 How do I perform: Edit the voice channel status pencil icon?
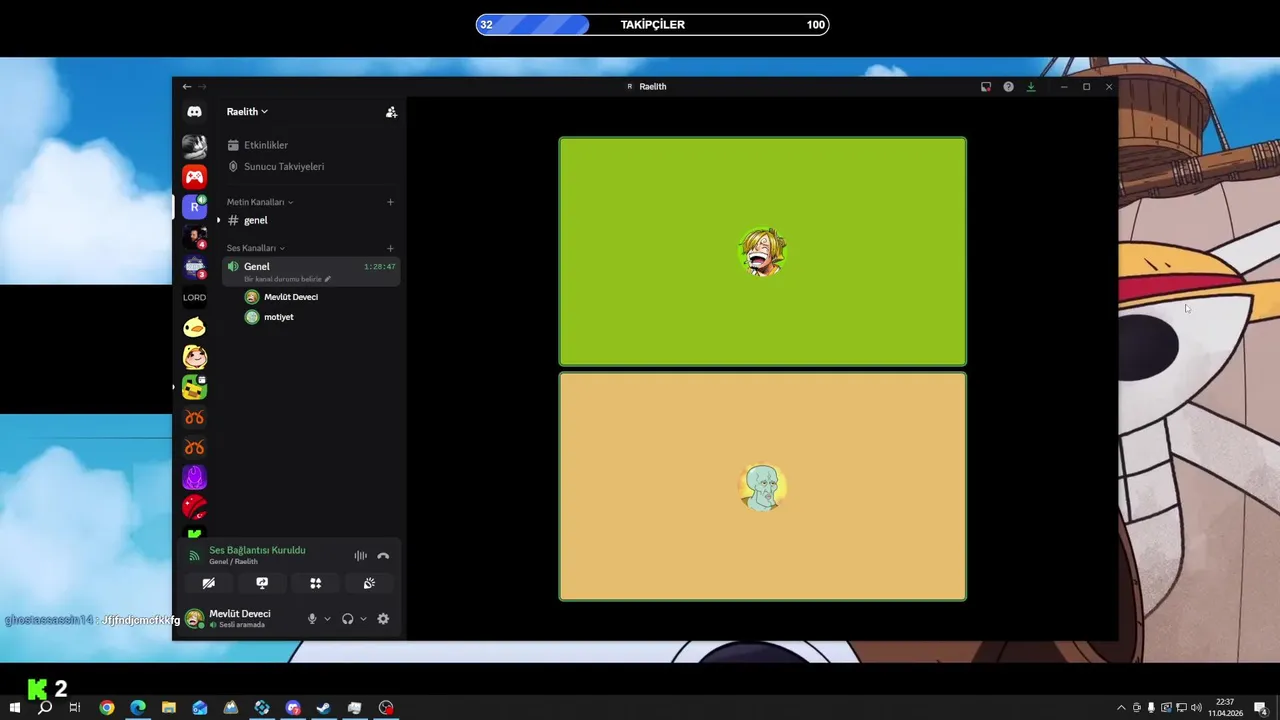pyautogui.click(x=328, y=279)
